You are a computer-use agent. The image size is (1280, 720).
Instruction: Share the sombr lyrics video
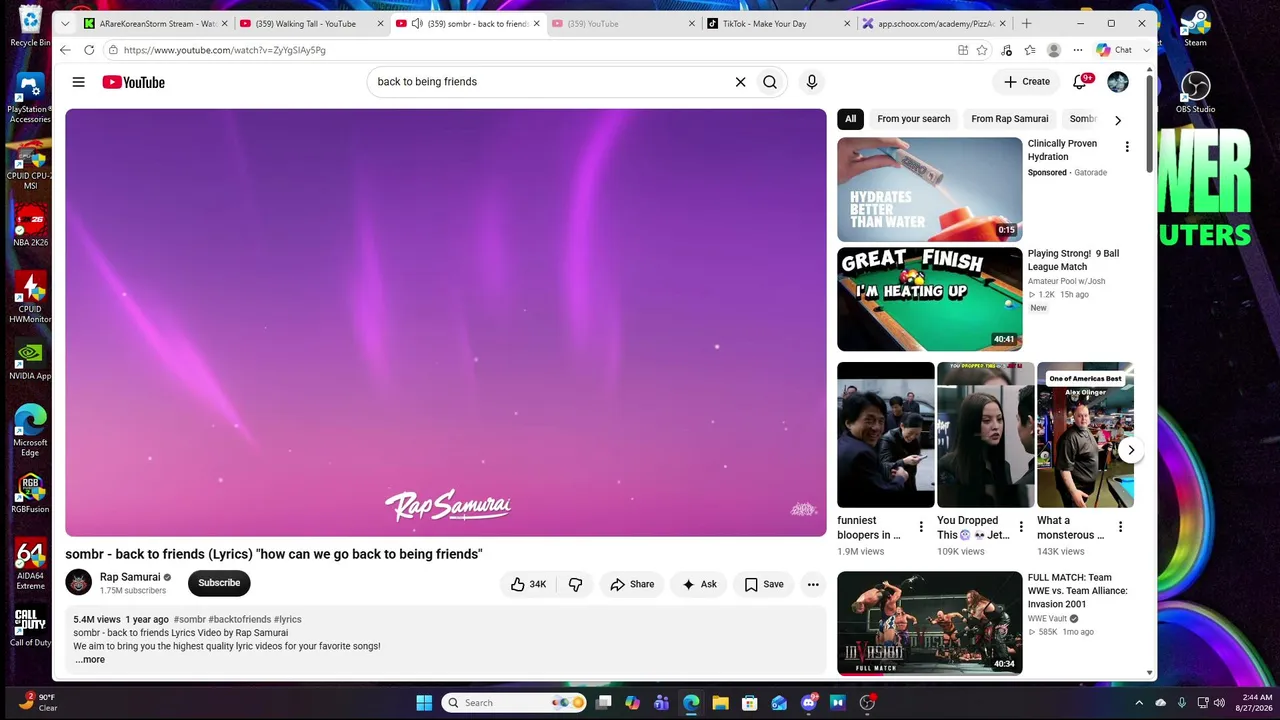click(x=632, y=584)
